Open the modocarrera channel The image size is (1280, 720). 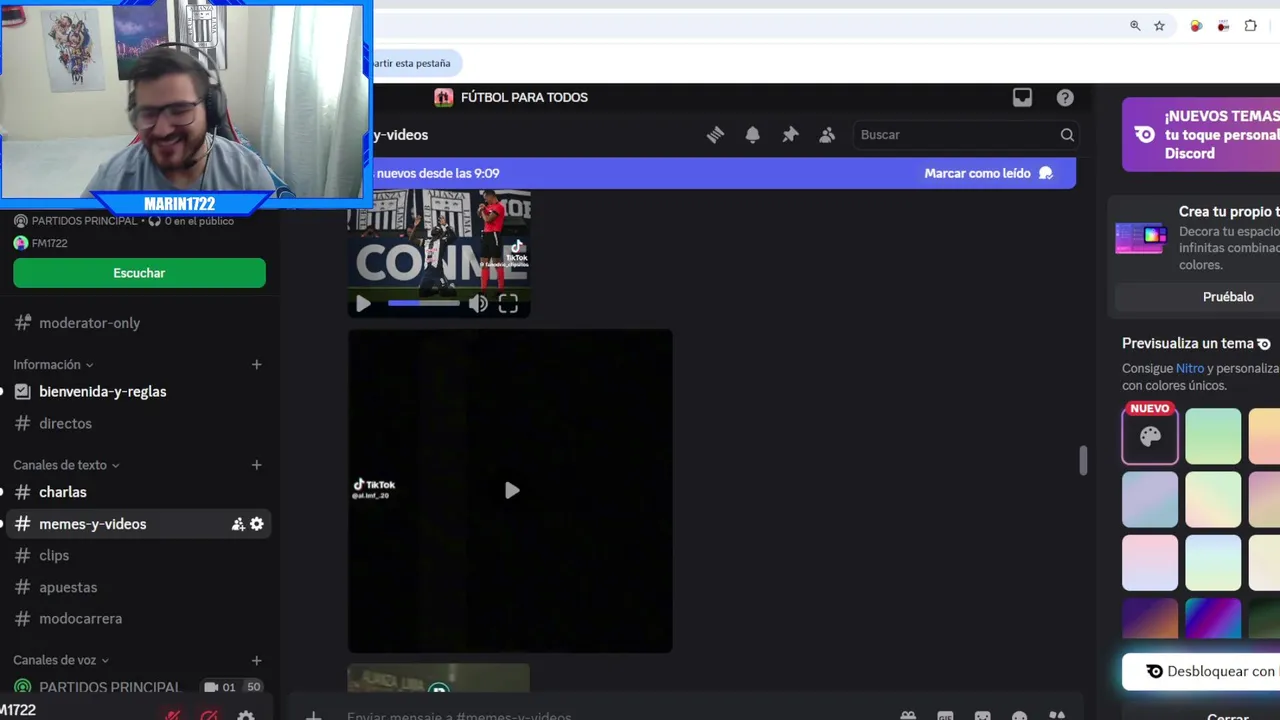(x=139, y=619)
